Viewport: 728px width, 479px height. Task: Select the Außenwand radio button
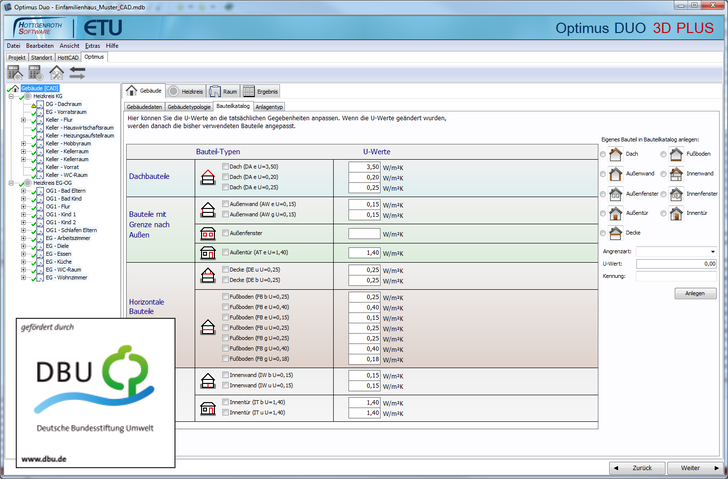tap(602, 174)
